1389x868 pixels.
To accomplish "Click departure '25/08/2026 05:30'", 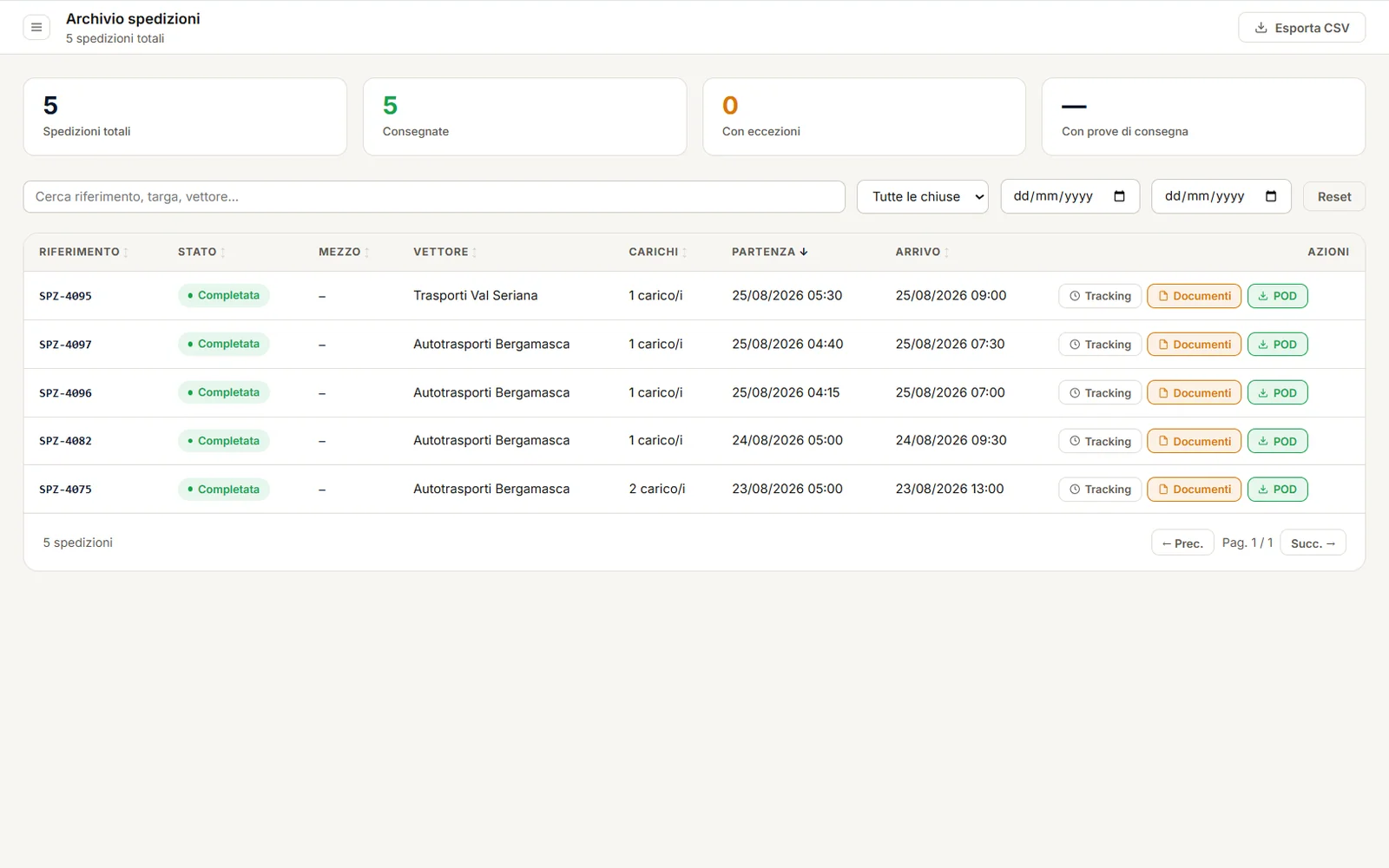I will (787, 295).
